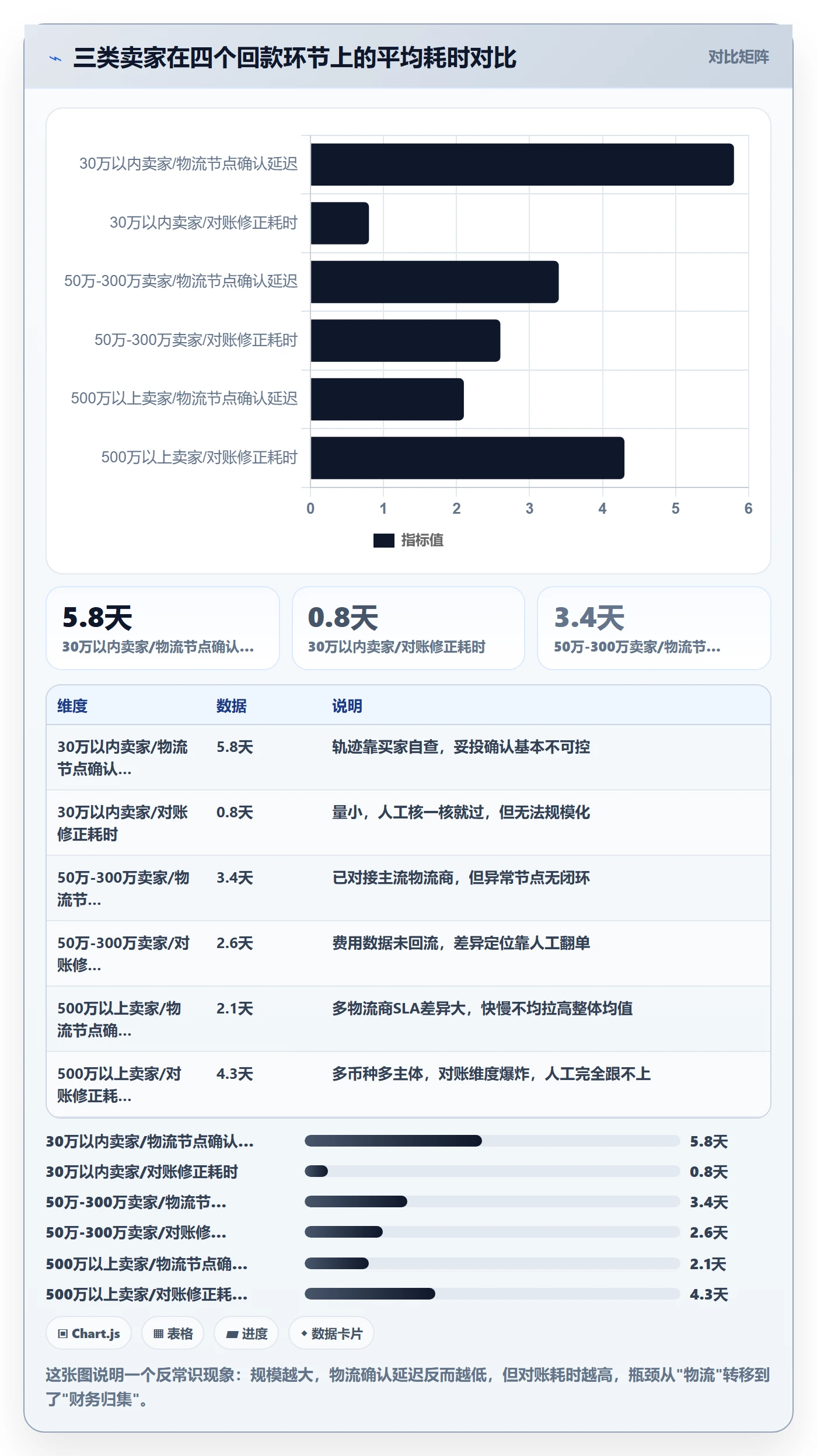
Task: Open the 0.8天 data card
Action: click(408, 628)
